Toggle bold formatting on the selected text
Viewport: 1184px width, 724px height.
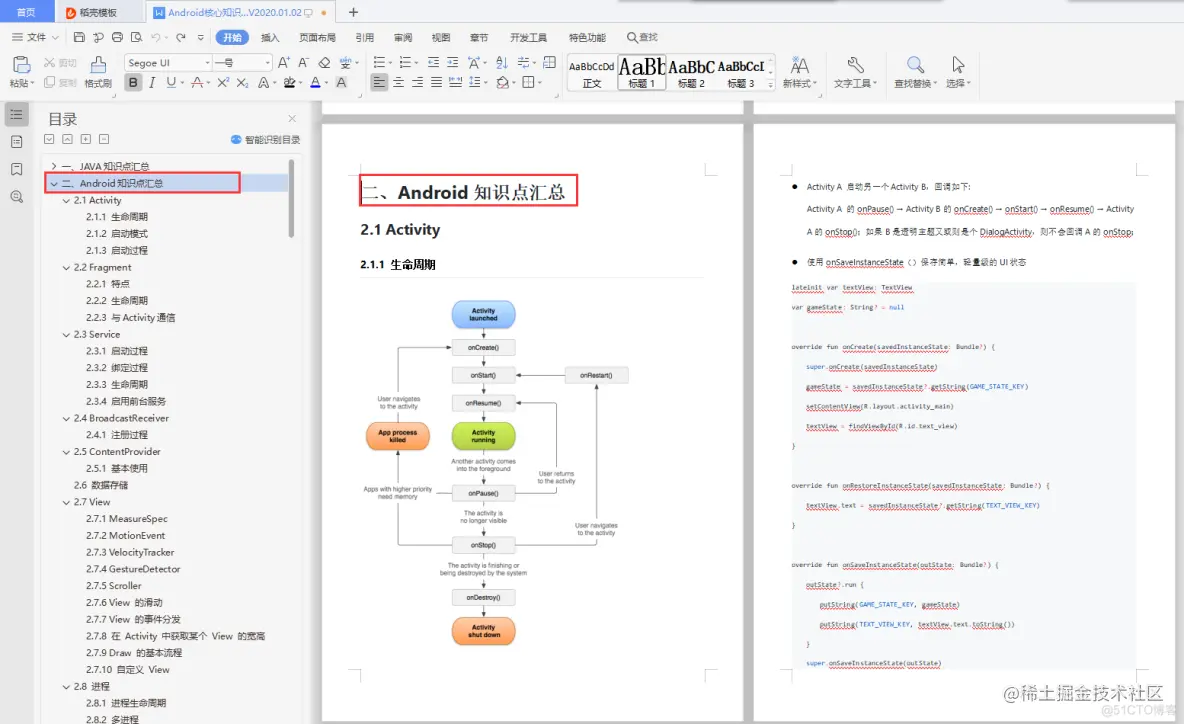[x=135, y=82]
